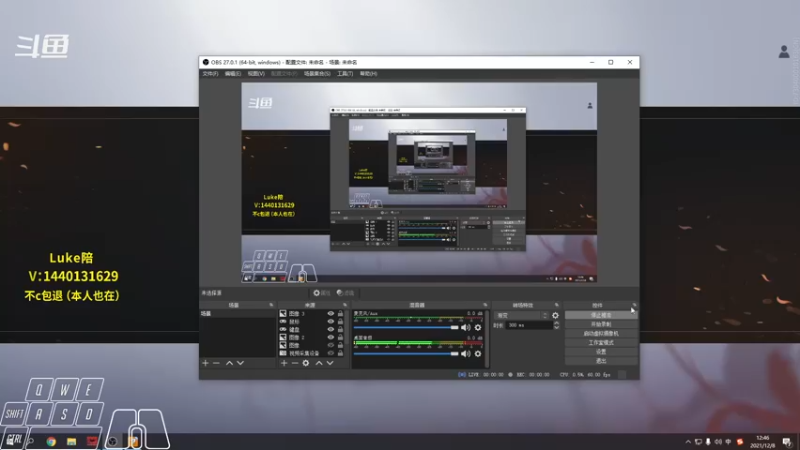Pop out the 控件 dock panel icon

pos(634,305)
